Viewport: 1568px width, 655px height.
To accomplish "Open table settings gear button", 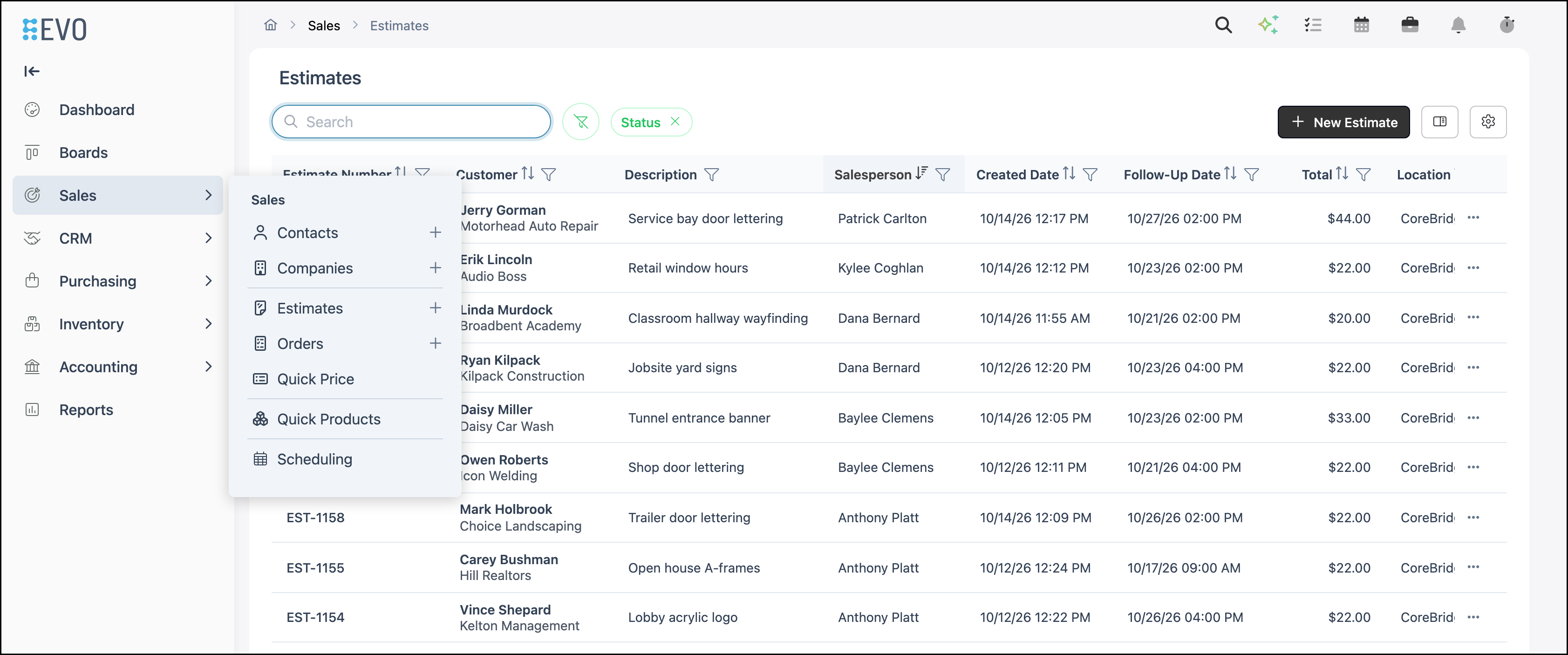I will point(1488,122).
